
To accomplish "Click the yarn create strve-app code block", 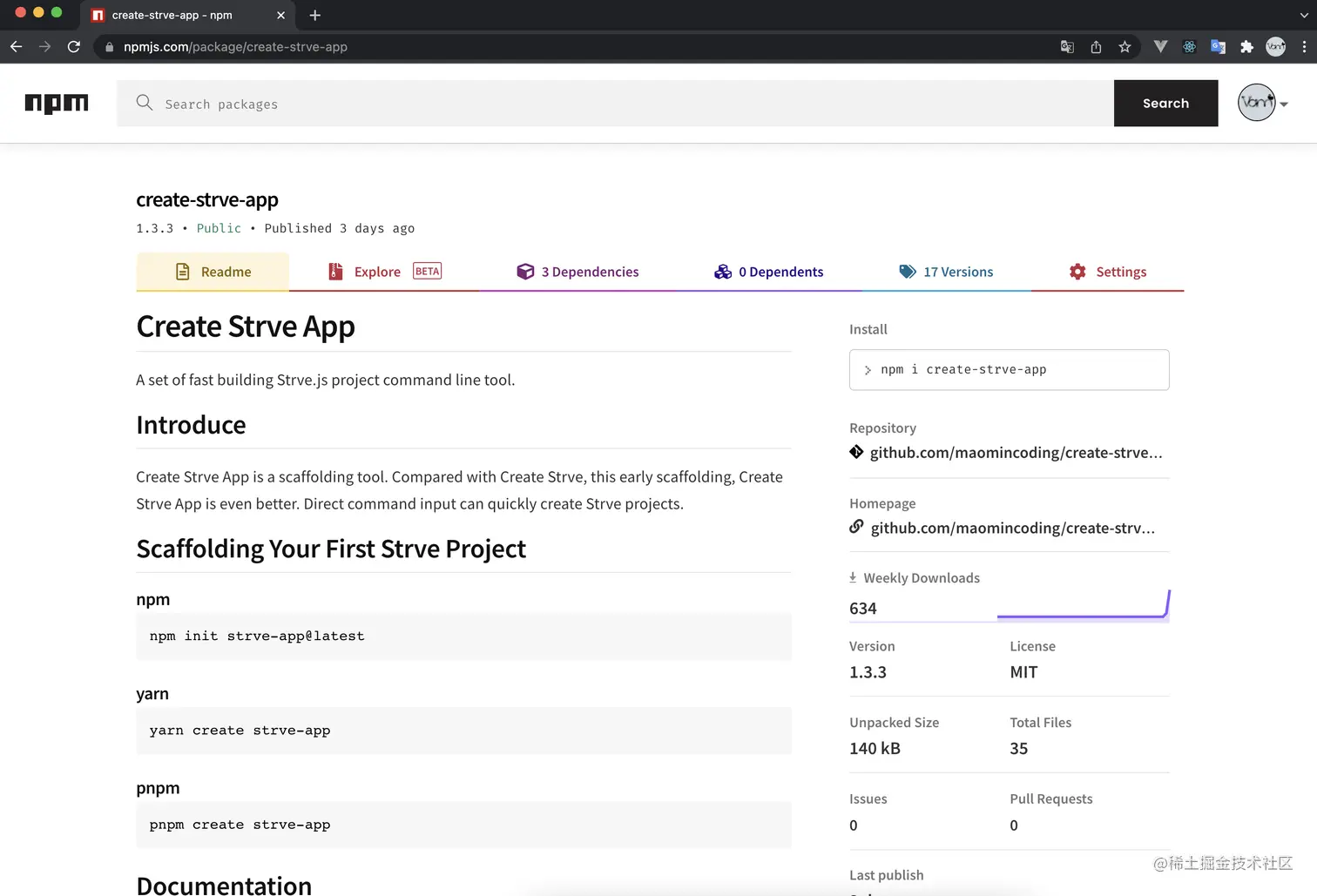I will [x=463, y=731].
